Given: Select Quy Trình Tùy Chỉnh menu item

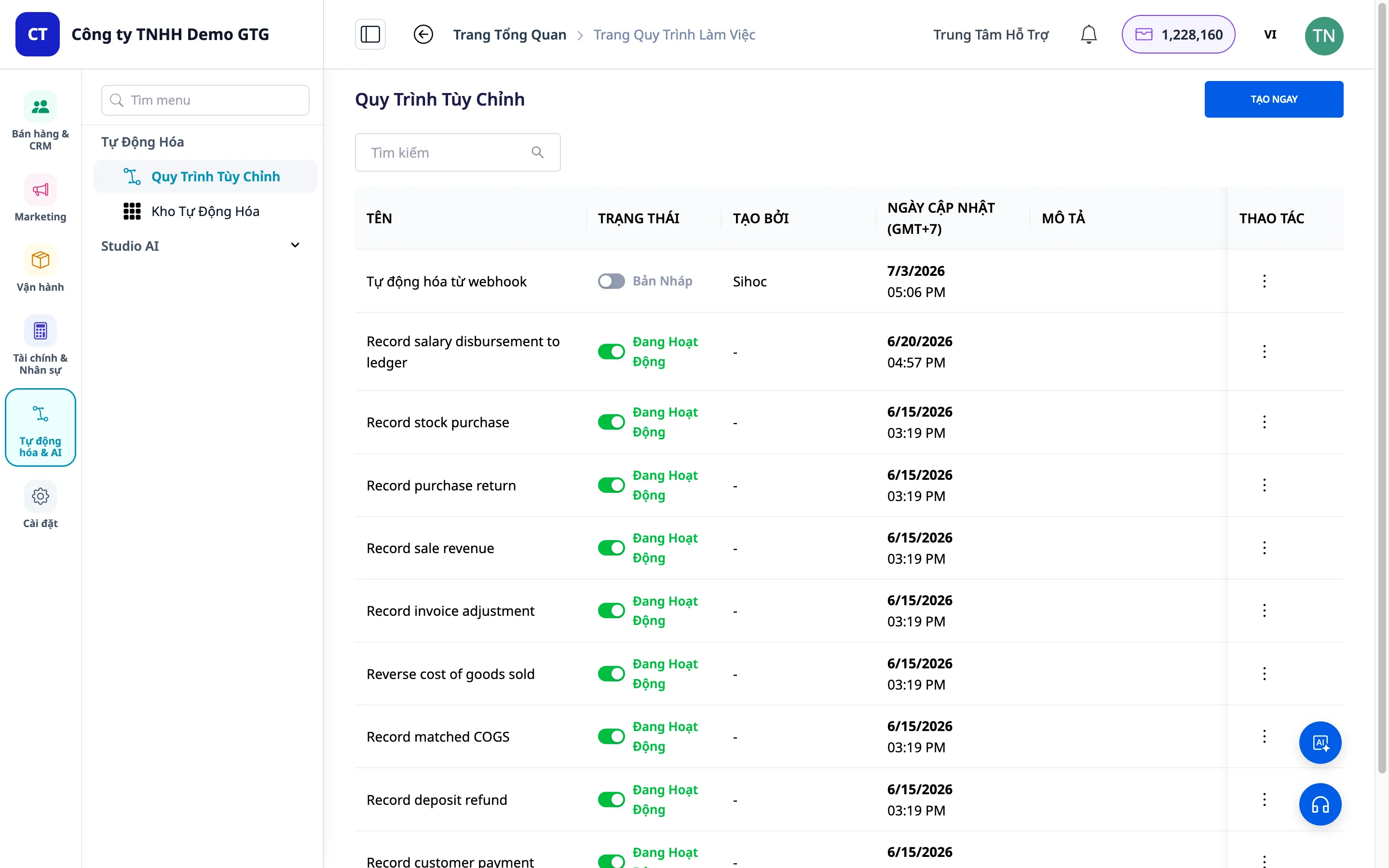Looking at the screenshot, I should click(x=205, y=176).
